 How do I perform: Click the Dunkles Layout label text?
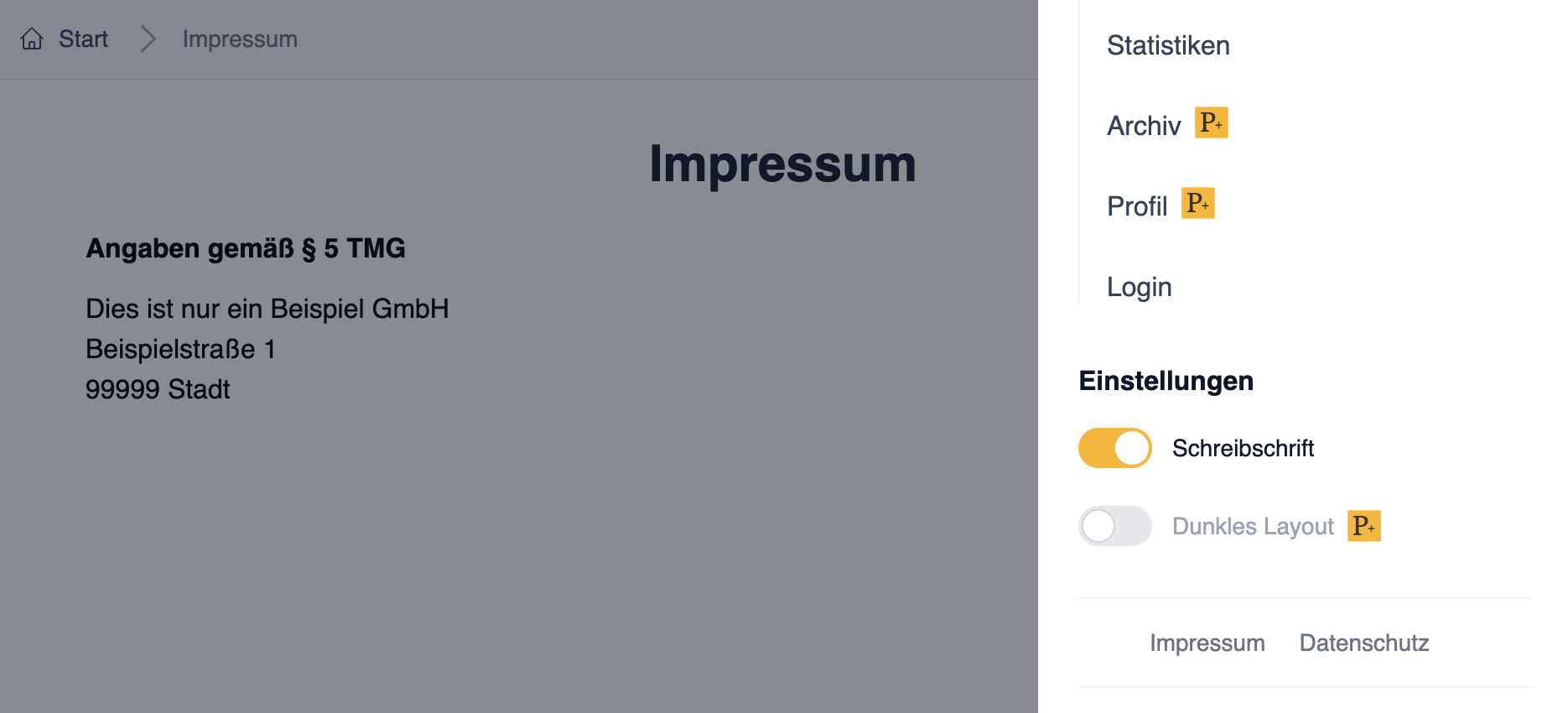1253,526
